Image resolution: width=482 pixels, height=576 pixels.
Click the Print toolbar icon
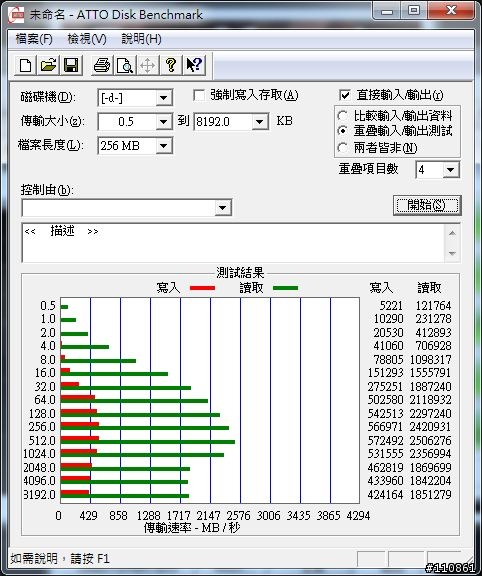[x=102, y=66]
